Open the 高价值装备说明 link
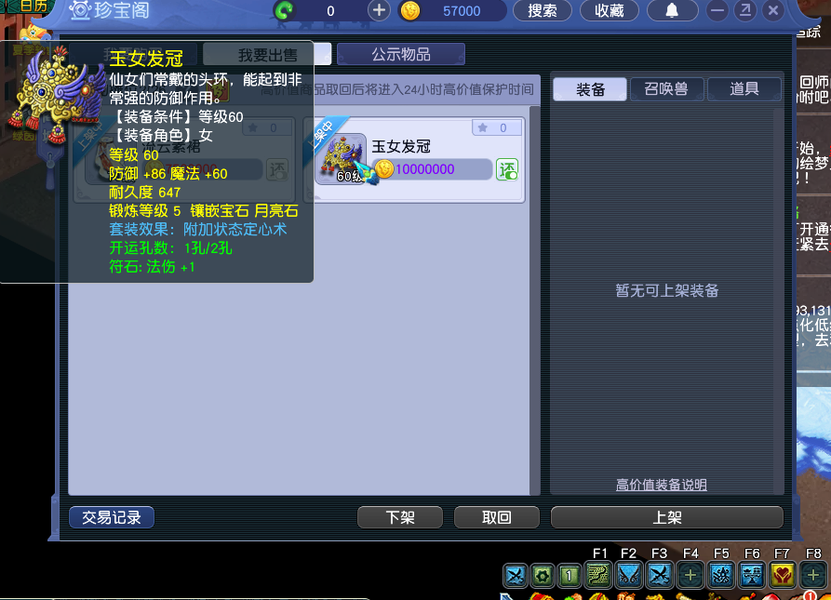831x600 pixels. pyautogui.click(x=661, y=484)
